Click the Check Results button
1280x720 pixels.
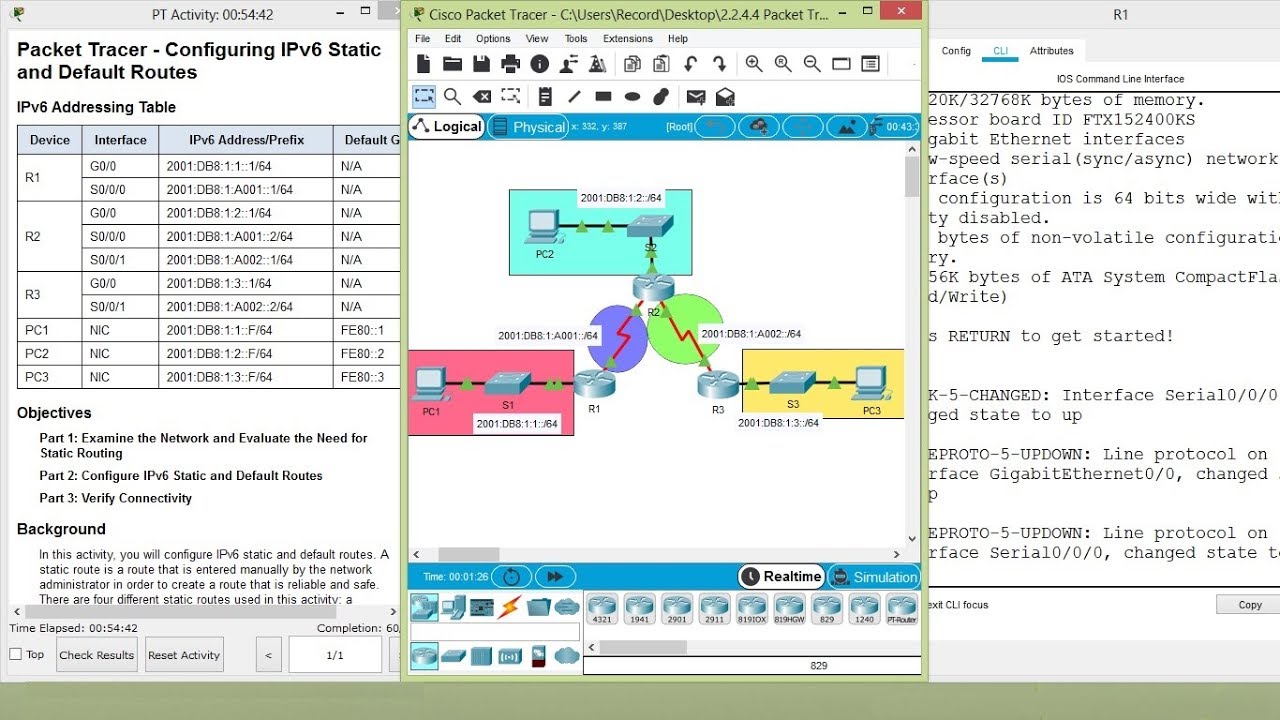point(97,655)
